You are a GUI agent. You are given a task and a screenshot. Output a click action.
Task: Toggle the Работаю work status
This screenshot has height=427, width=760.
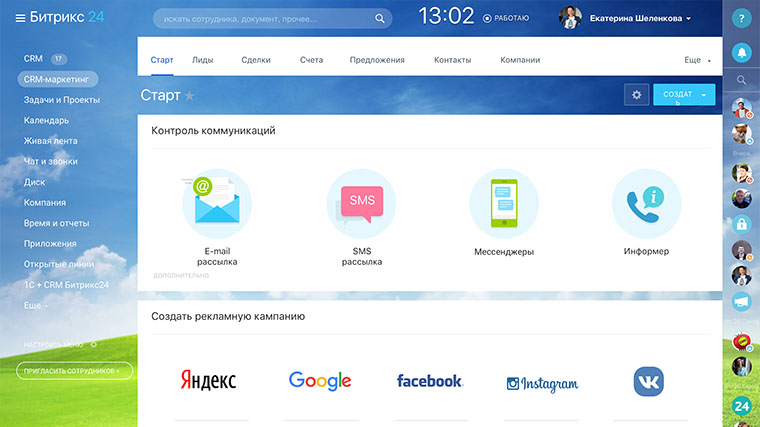[x=506, y=18]
